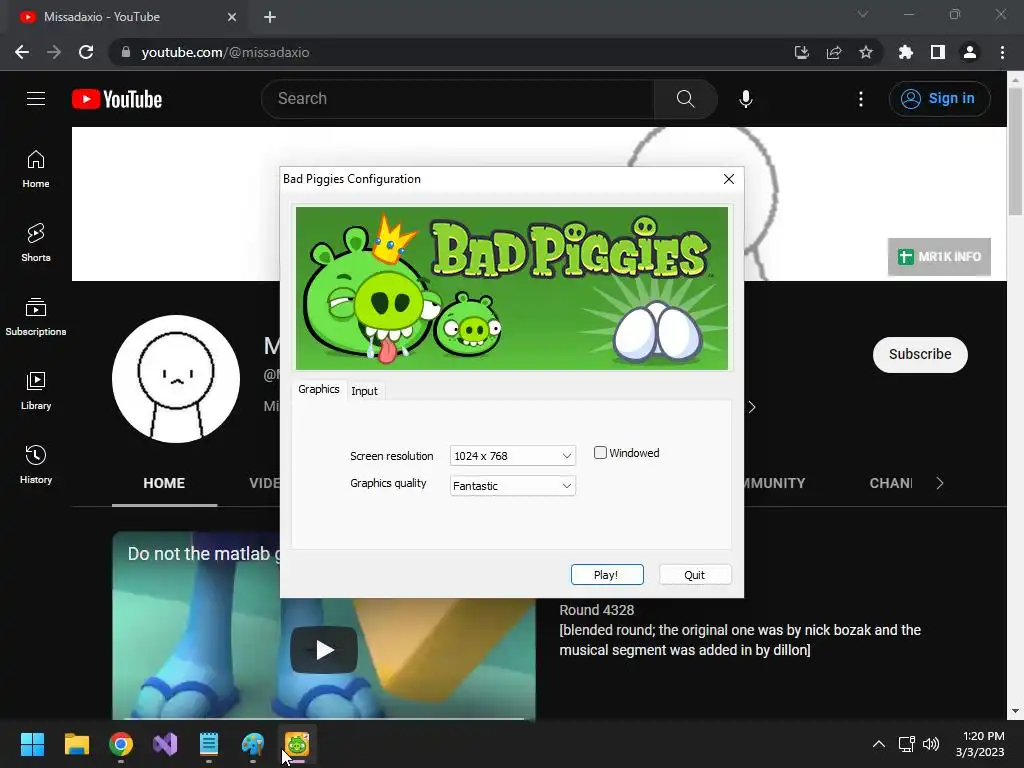Go forward in the Chrome browser
The height and width of the screenshot is (768, 1024).
[54, 52]
